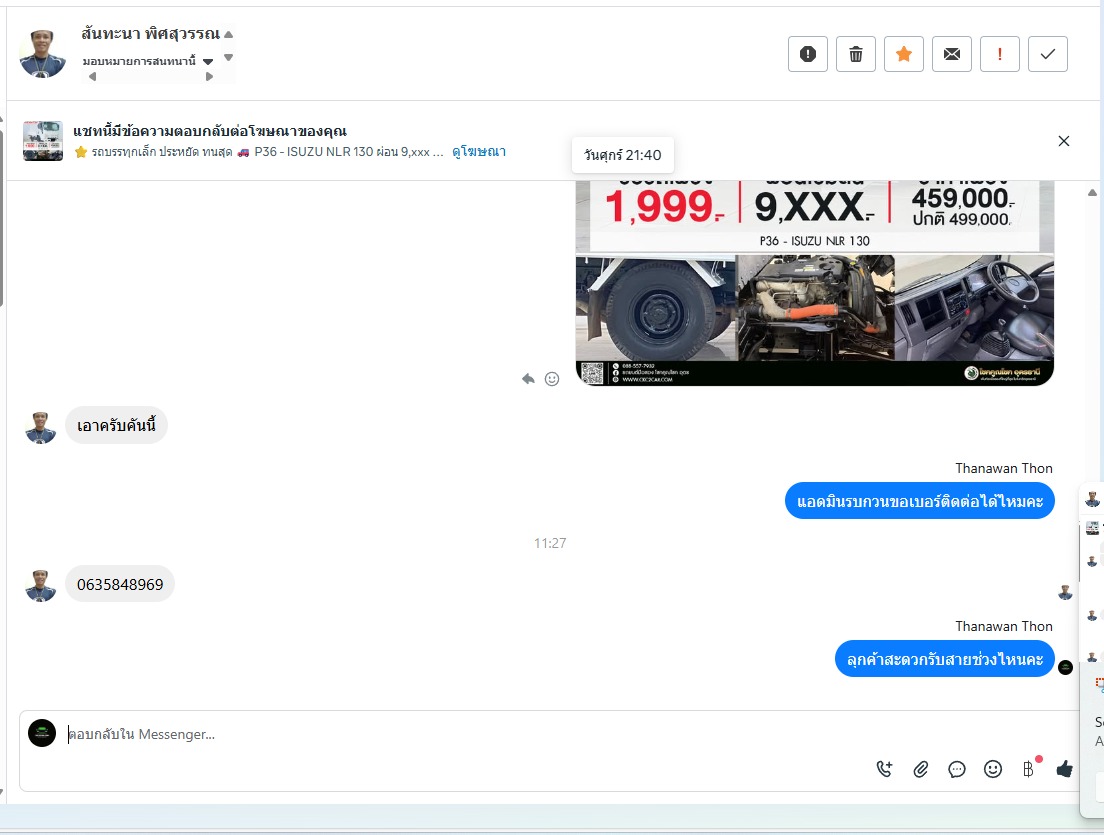Open สันทะนา พิศสุวรรณ profile picture in header
Screen dimensions: 1104x835
pos(42,54)
